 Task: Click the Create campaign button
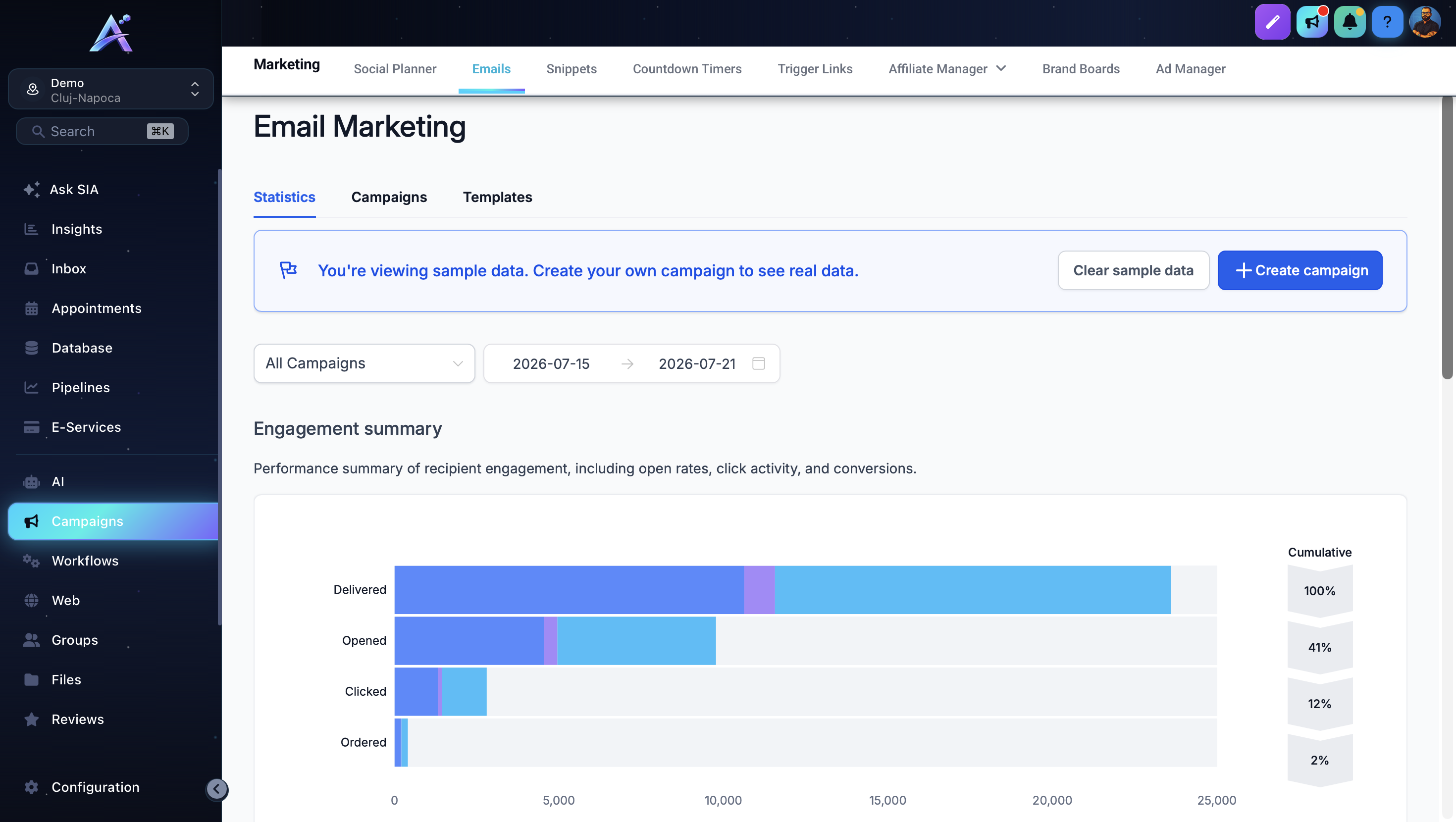click(x=1300, y=270)
